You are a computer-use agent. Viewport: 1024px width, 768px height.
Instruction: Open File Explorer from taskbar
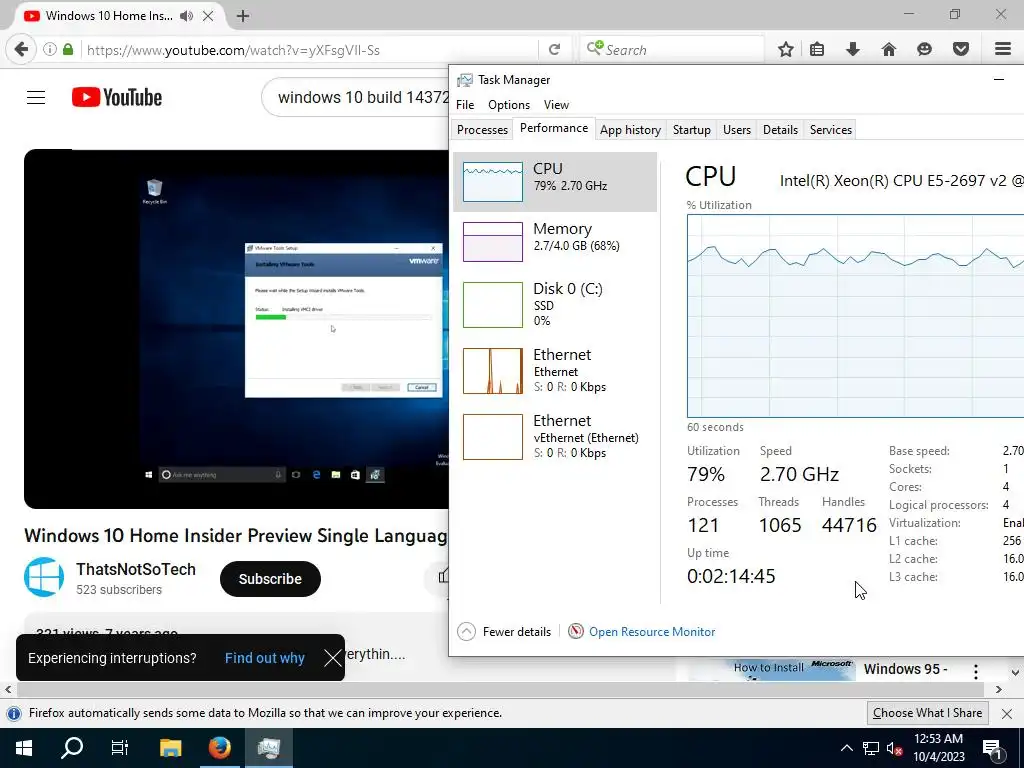coord(170,748)
